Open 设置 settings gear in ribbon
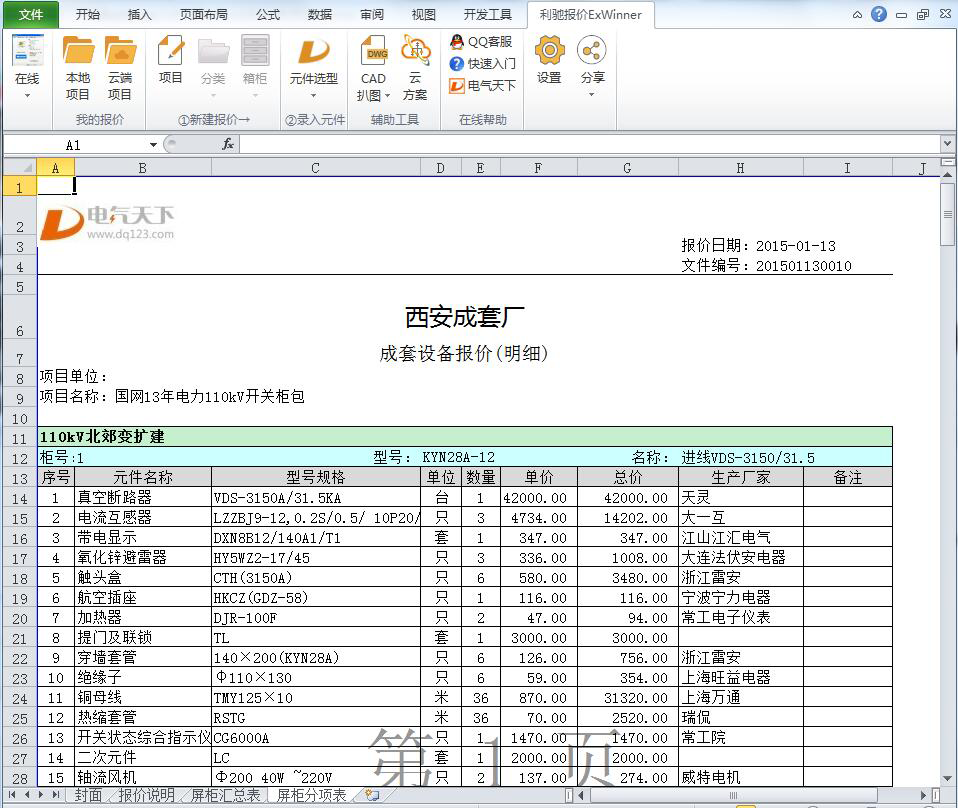Screen dimensions: 958x808 point(549,60)
